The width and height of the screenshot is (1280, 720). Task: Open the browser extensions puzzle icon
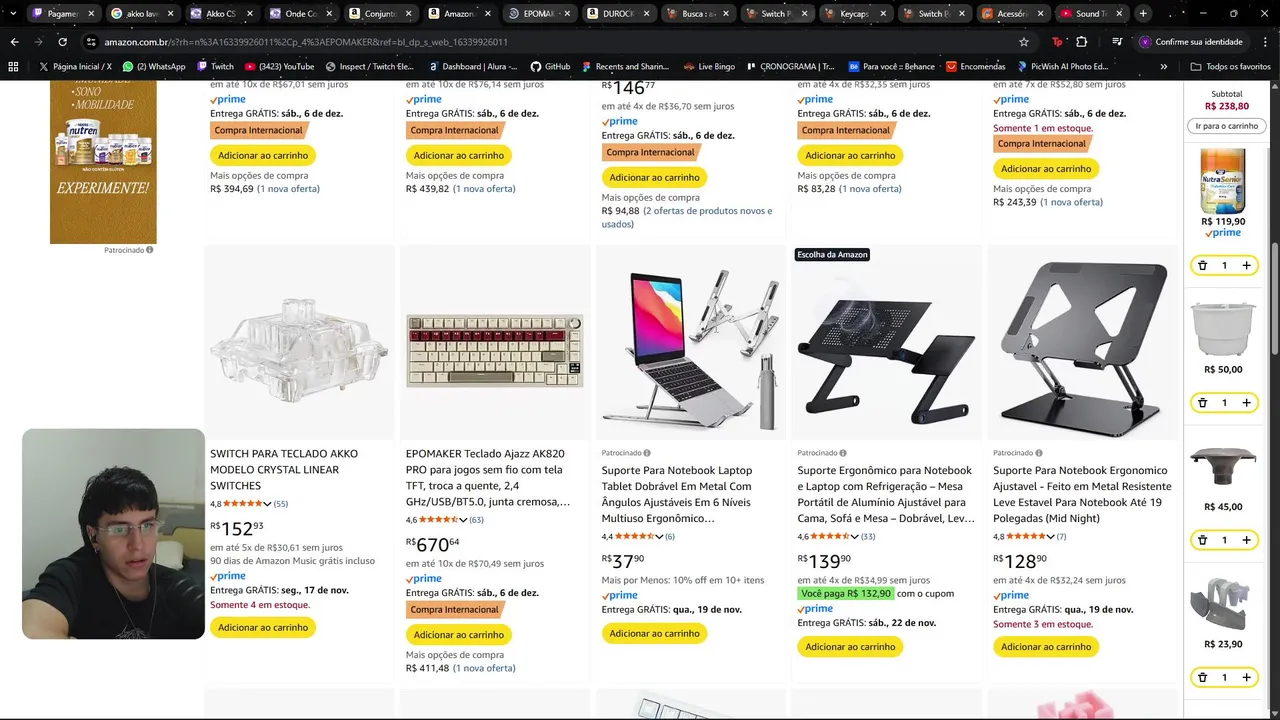1082,42
